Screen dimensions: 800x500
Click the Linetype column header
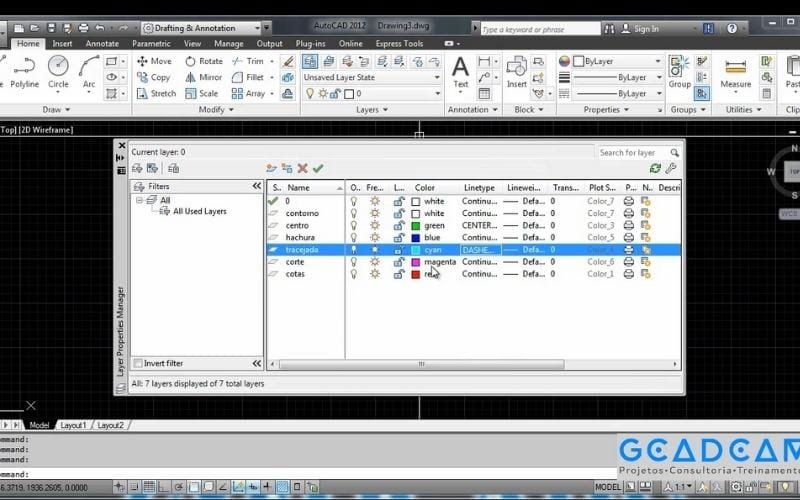click(480, 188)
